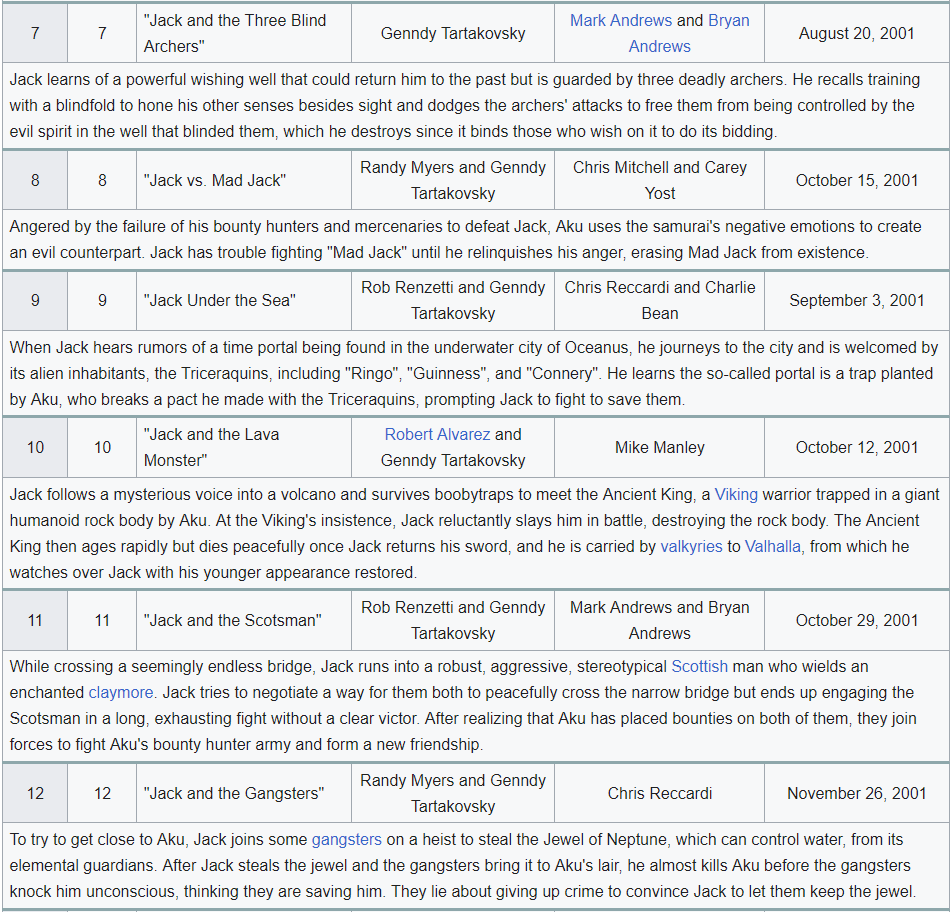This screenshot has width=951, height=912.
Task: Follow the Robert Alvarez link
Action: point(437,434)
